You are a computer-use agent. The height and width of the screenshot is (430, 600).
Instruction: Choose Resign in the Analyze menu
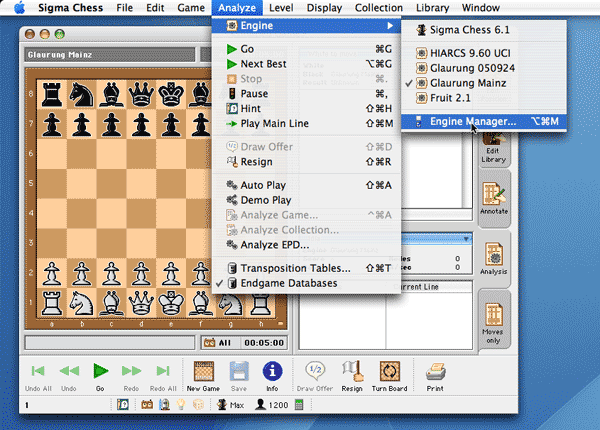pyautogui.click(x=306, y=162)
